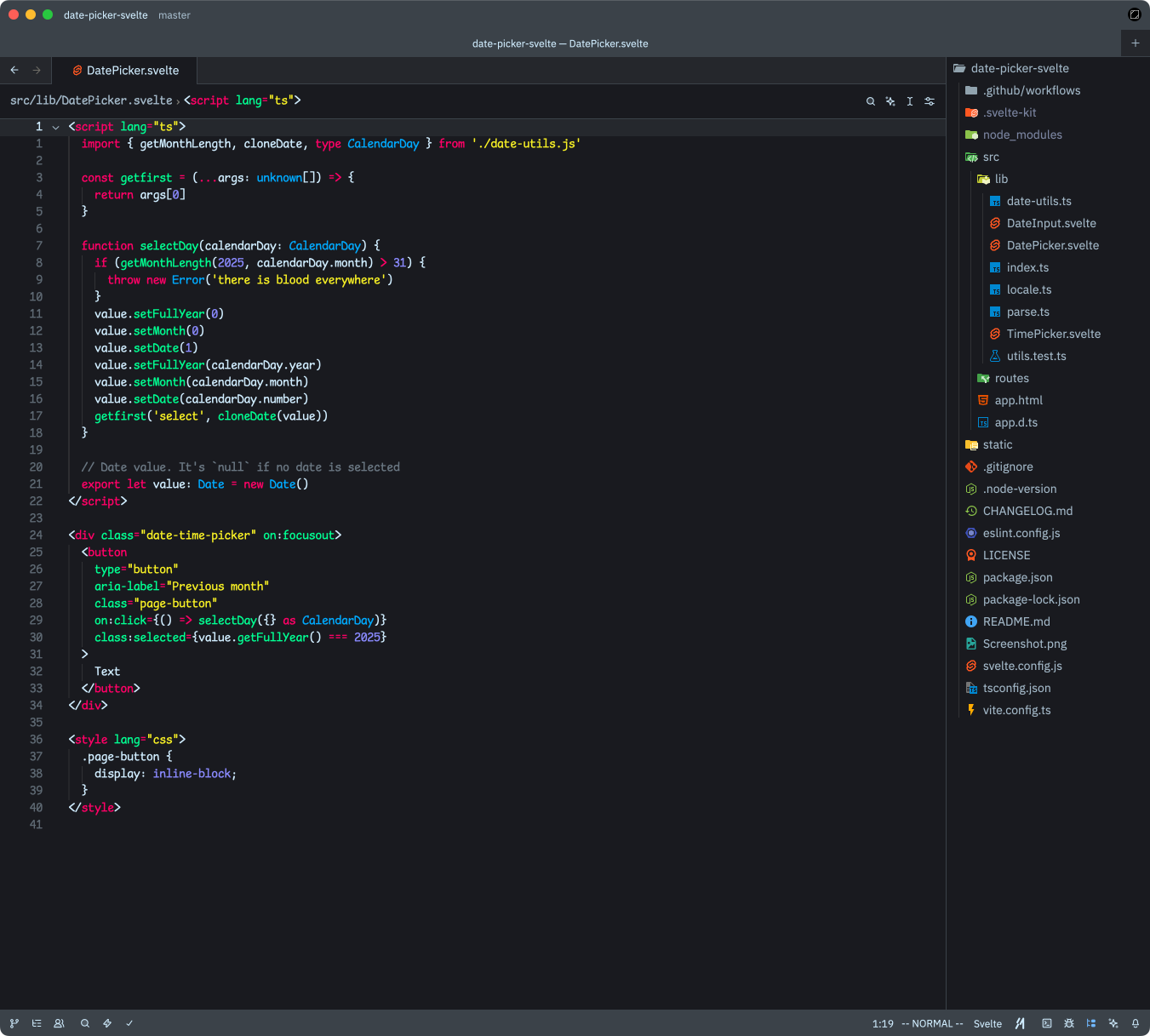Click the Zed edit prediction icon in status bar

tap(1020, 1023)
